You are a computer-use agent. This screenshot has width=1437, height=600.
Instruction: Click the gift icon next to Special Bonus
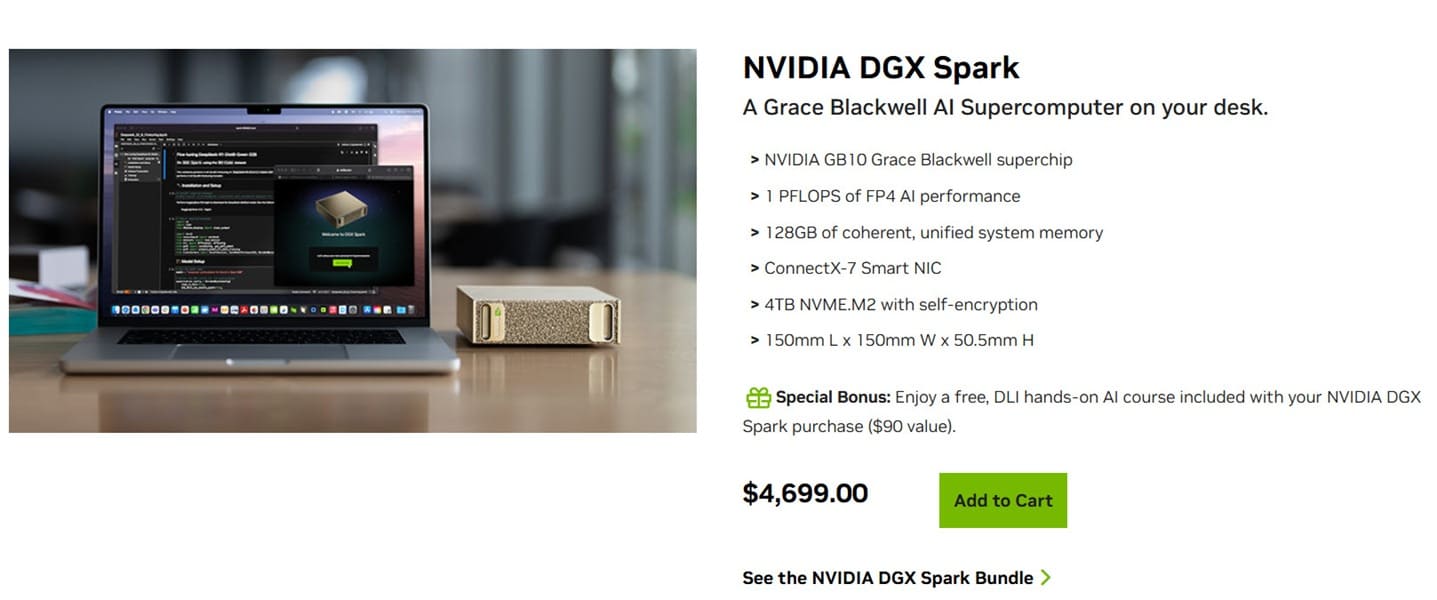(x=757, y=397)
